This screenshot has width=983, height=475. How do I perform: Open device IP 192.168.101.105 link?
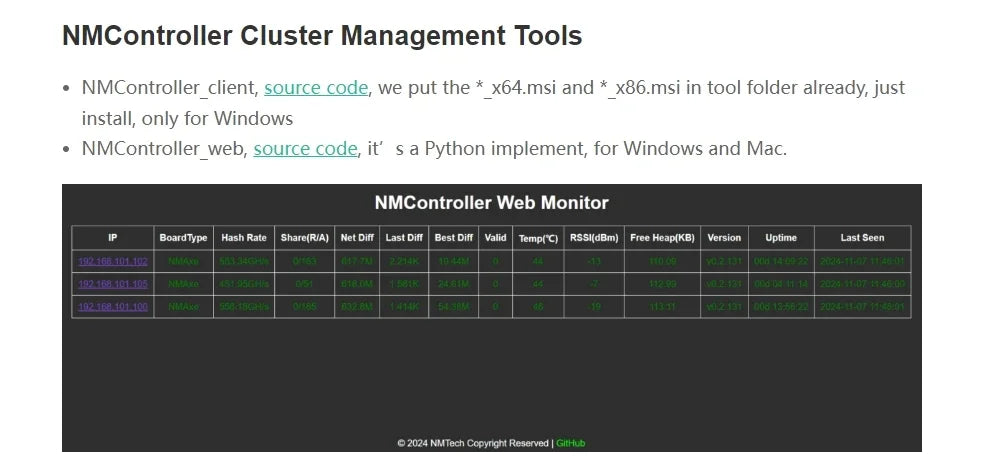tap(113, 284)
